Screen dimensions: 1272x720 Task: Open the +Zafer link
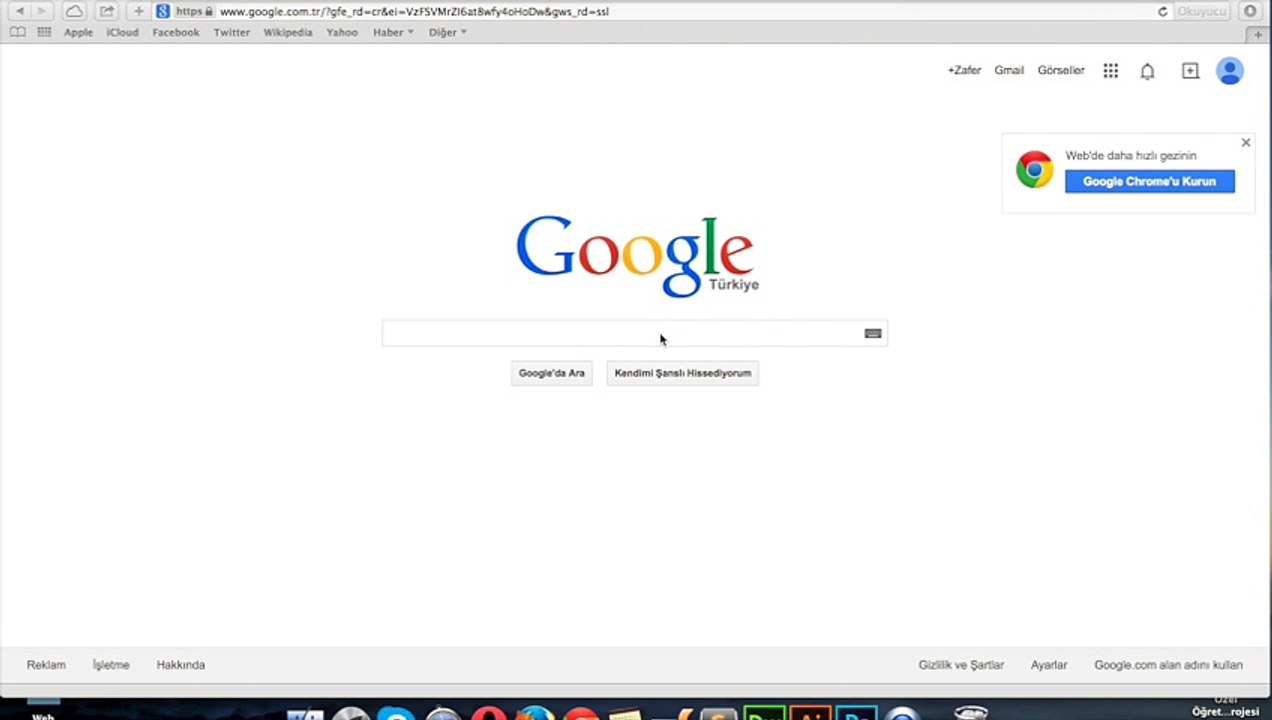click(x=964, y=70)
